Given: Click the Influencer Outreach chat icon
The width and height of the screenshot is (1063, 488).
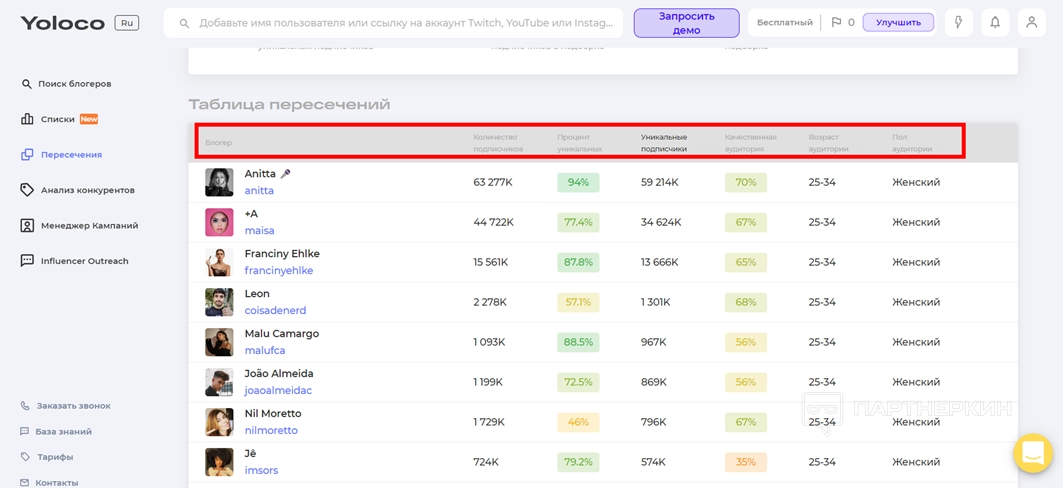Looking at the screenshot, I should click(x=27, y=261).
